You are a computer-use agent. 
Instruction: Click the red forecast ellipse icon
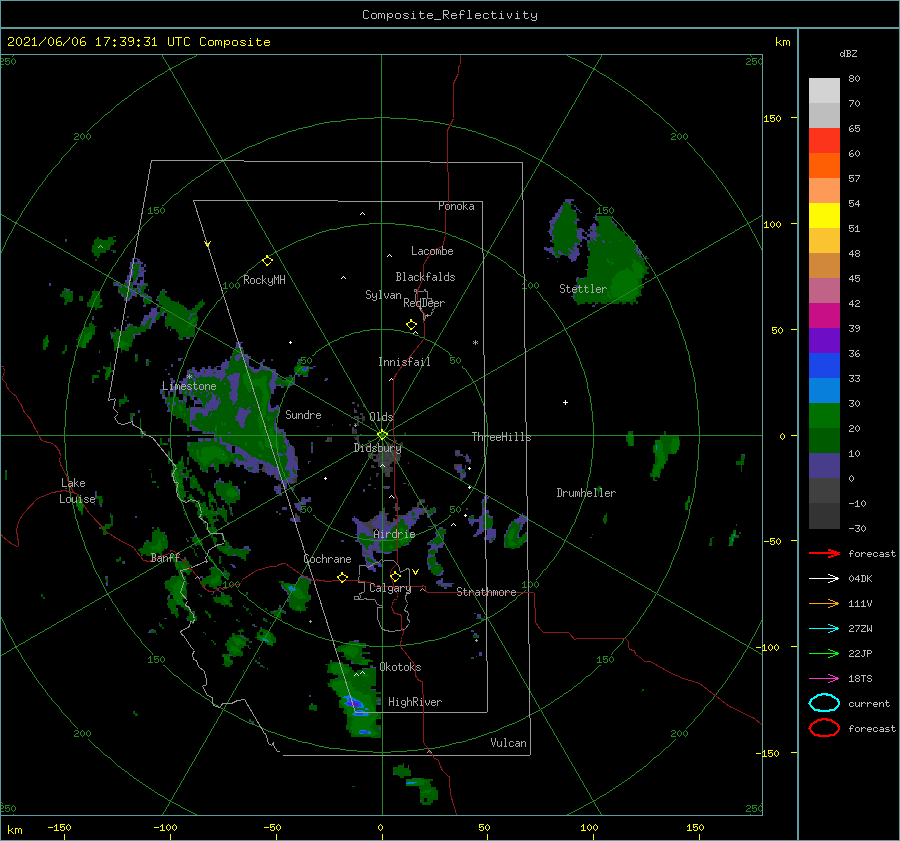[824, 728]
